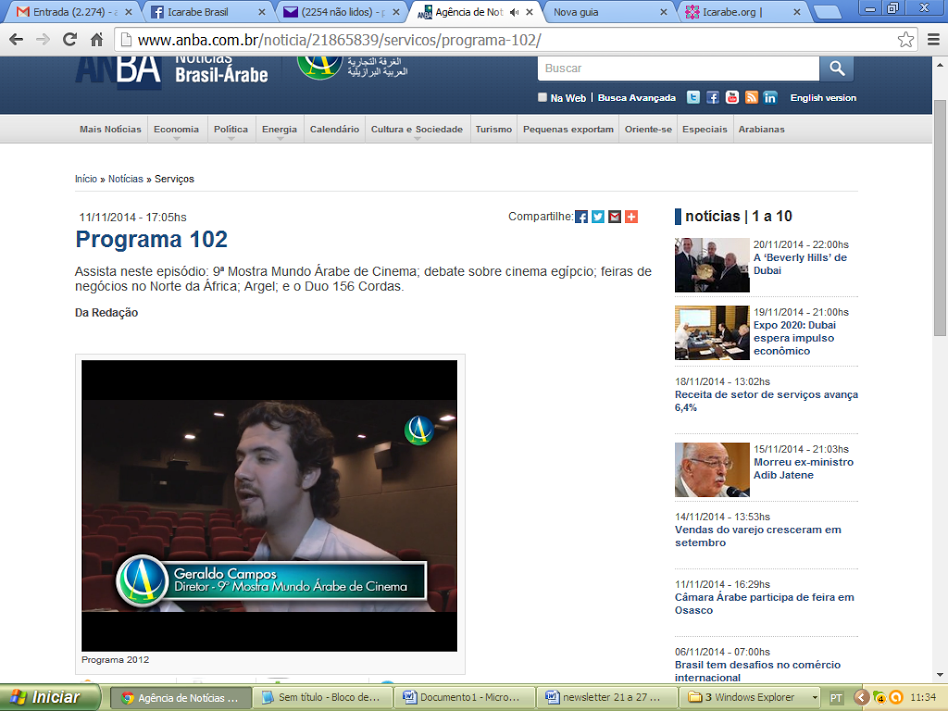Open 'Receita de setor de serviços' article
This screenshot has height=711, width=948.
(766, 400)
